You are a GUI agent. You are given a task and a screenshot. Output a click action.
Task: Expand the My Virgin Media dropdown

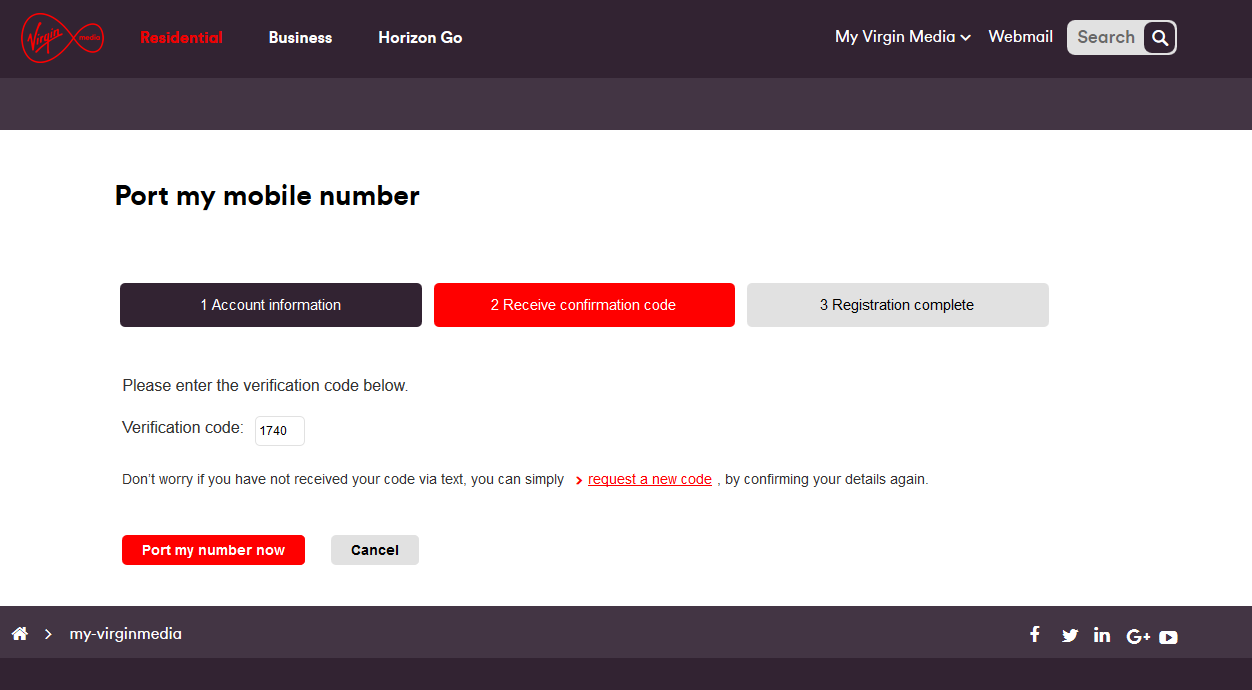[903, 37]
